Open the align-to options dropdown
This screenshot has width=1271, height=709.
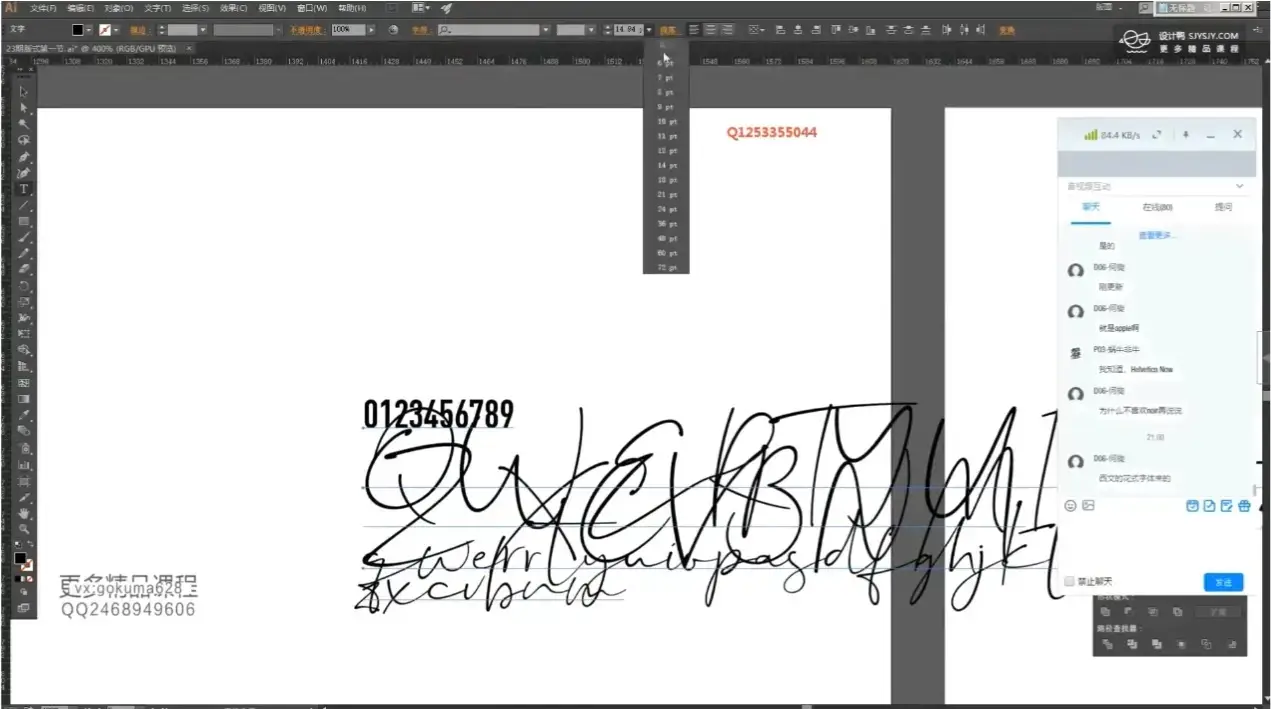tap(755, 30)
